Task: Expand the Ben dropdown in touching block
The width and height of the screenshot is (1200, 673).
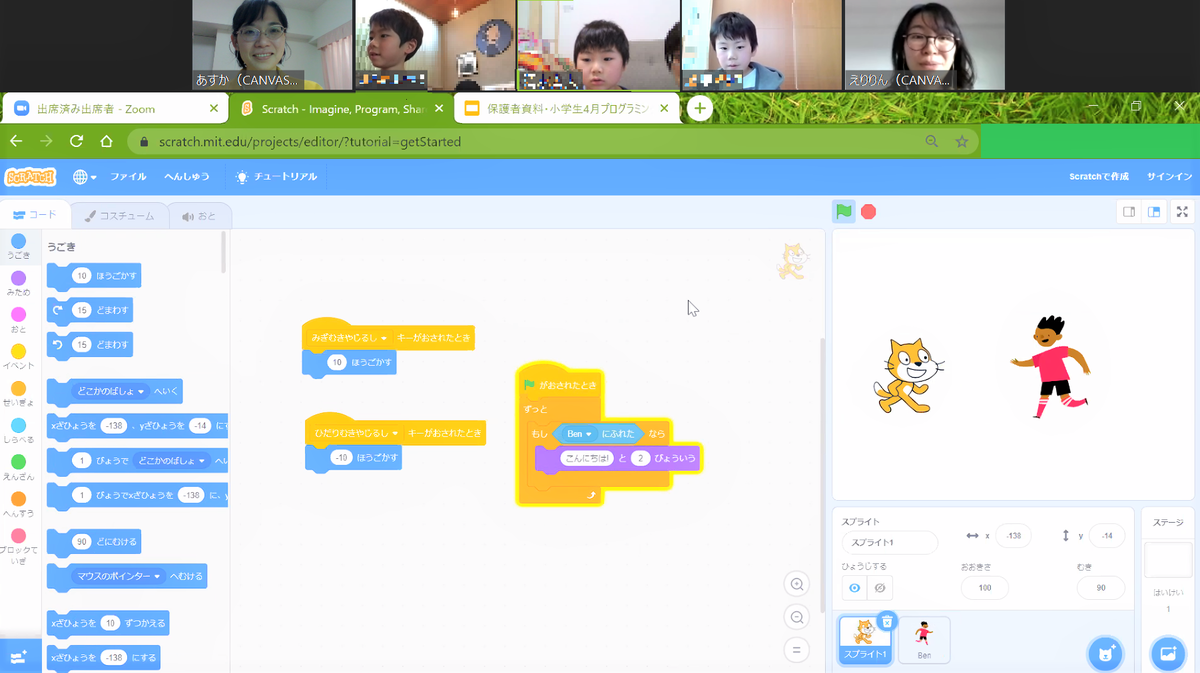Action: (590, 434)
